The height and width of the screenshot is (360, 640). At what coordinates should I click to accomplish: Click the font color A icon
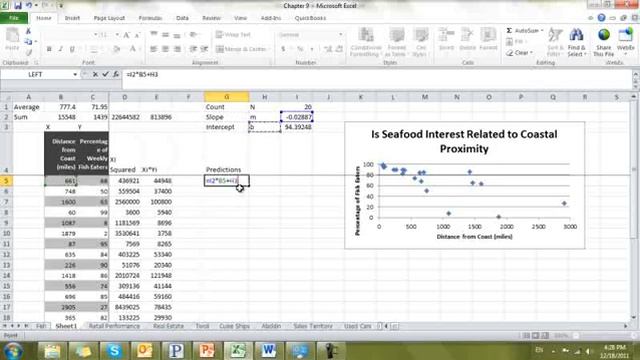point(133,49)
